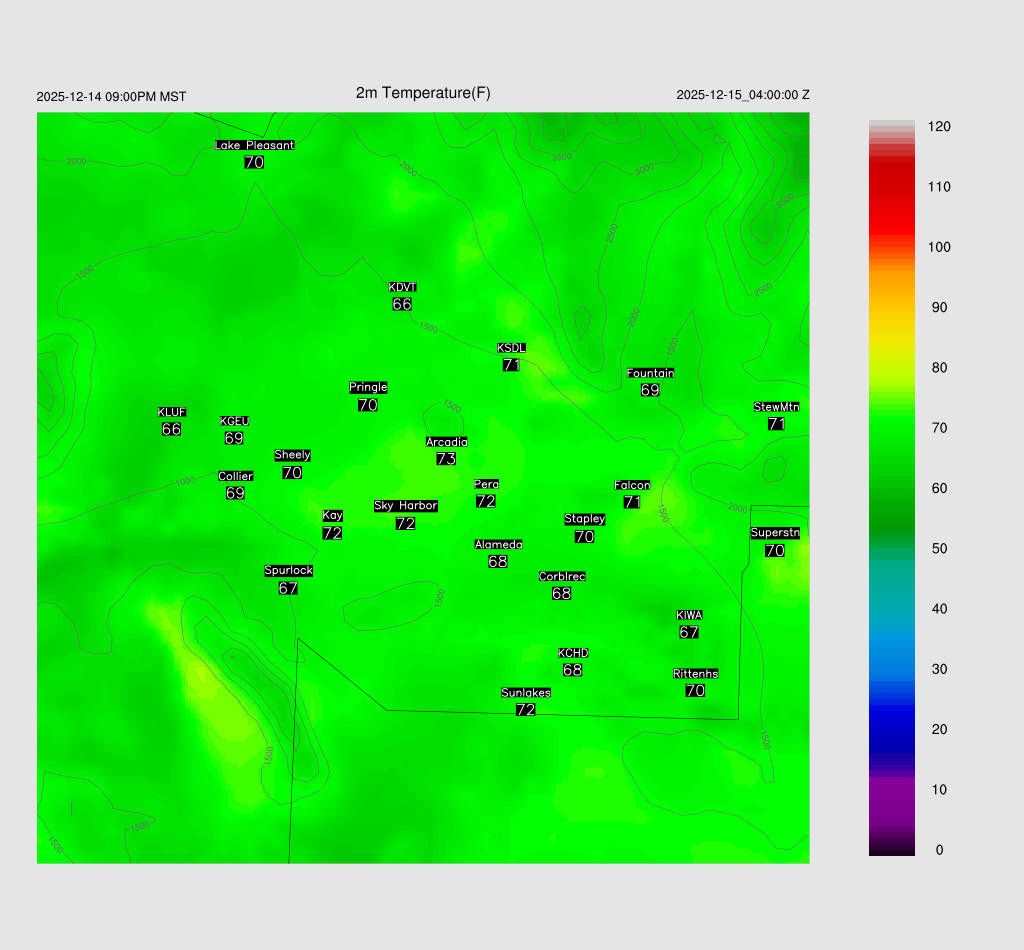The height and width of the screenshot is (950, 1024).
Task: Click the KIWA station label
Action: pos(689,615)
